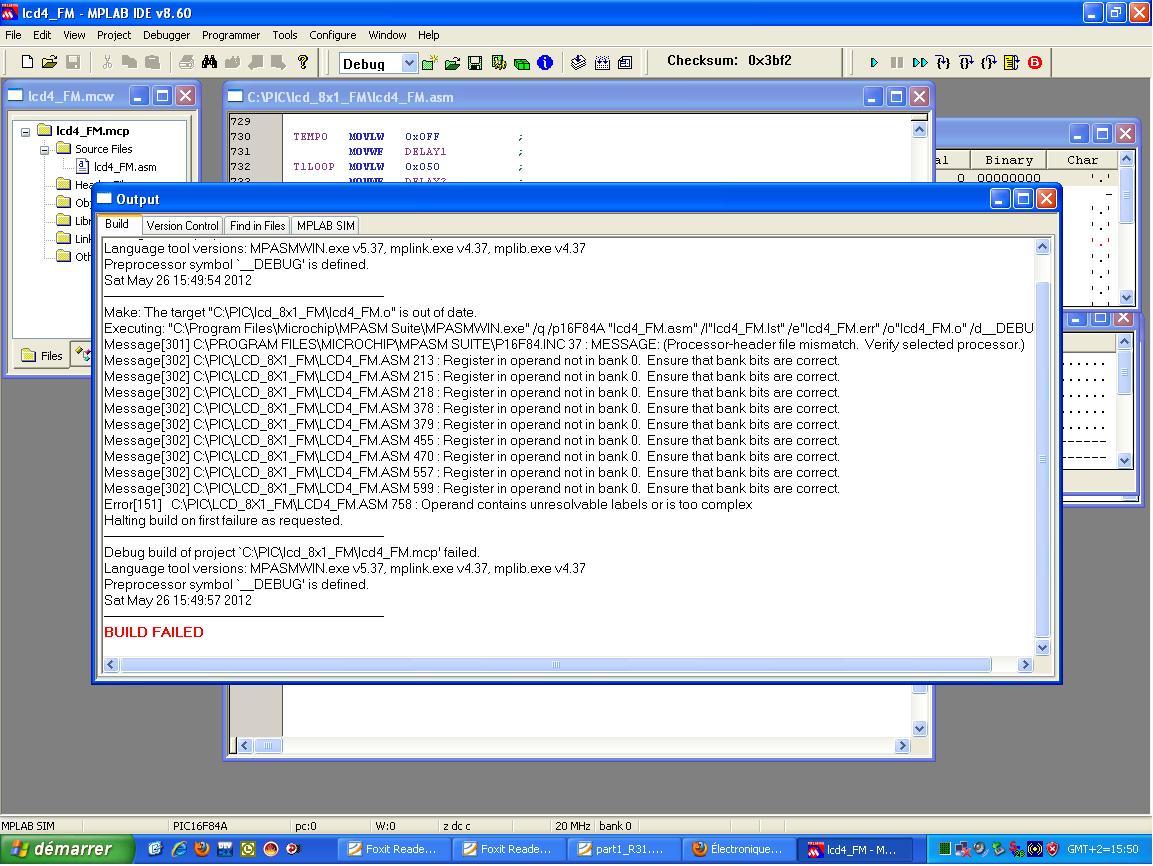Click the Step Over debugger icon

966,63
